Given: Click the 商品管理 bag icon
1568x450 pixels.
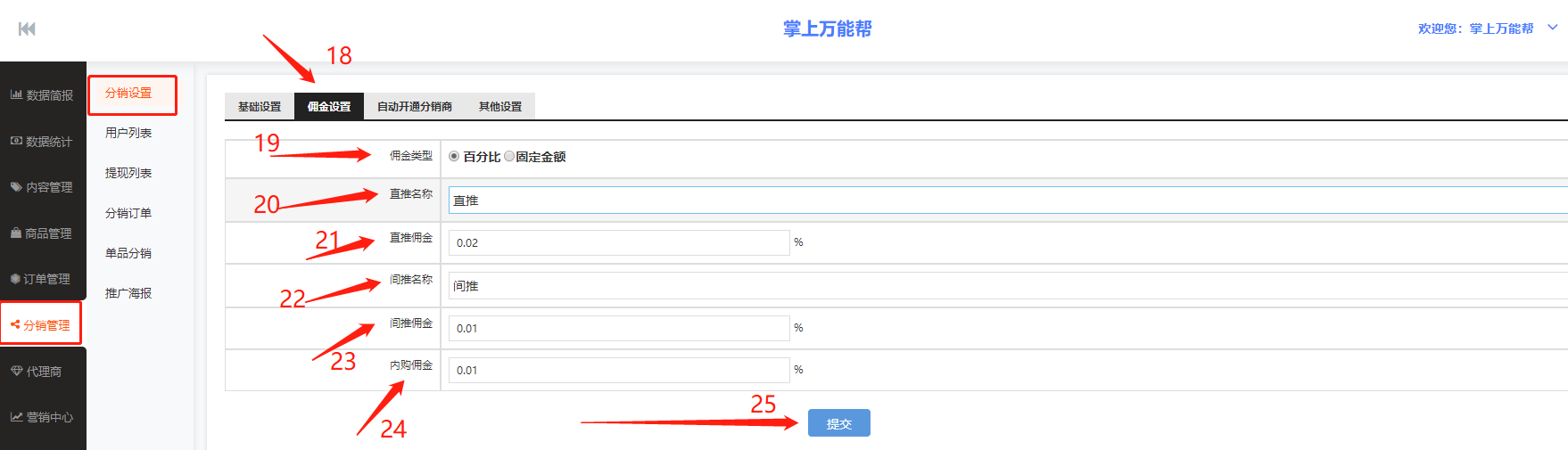Looking at the screenshot, I should [16, 233].
